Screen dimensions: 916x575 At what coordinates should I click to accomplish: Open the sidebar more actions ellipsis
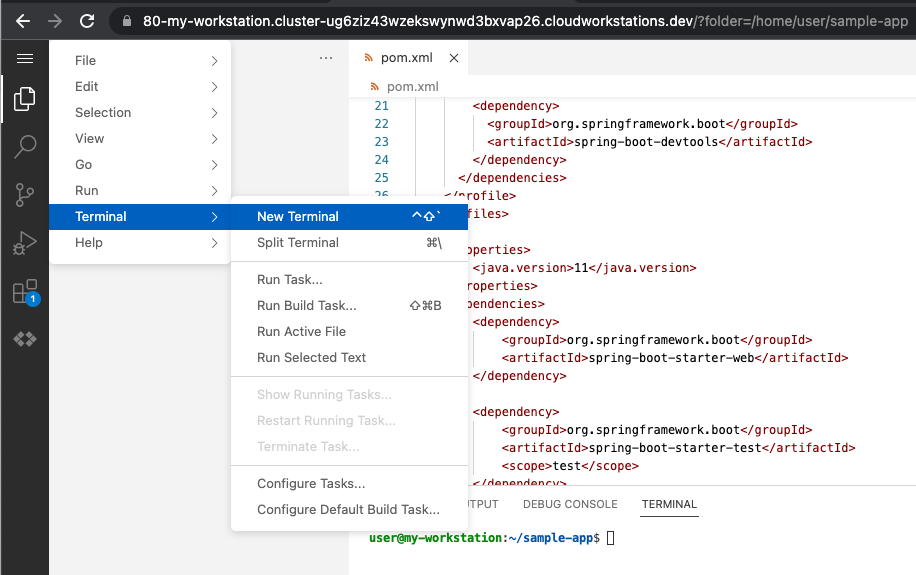tap(326, 58)
